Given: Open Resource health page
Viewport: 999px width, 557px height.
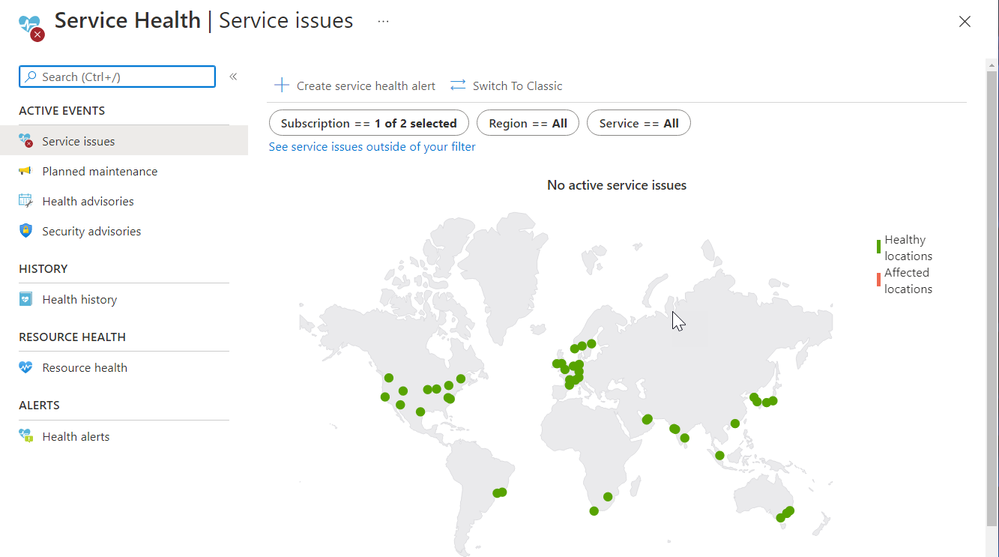Looking at the screenshot, I should click(x=85, y=368).
